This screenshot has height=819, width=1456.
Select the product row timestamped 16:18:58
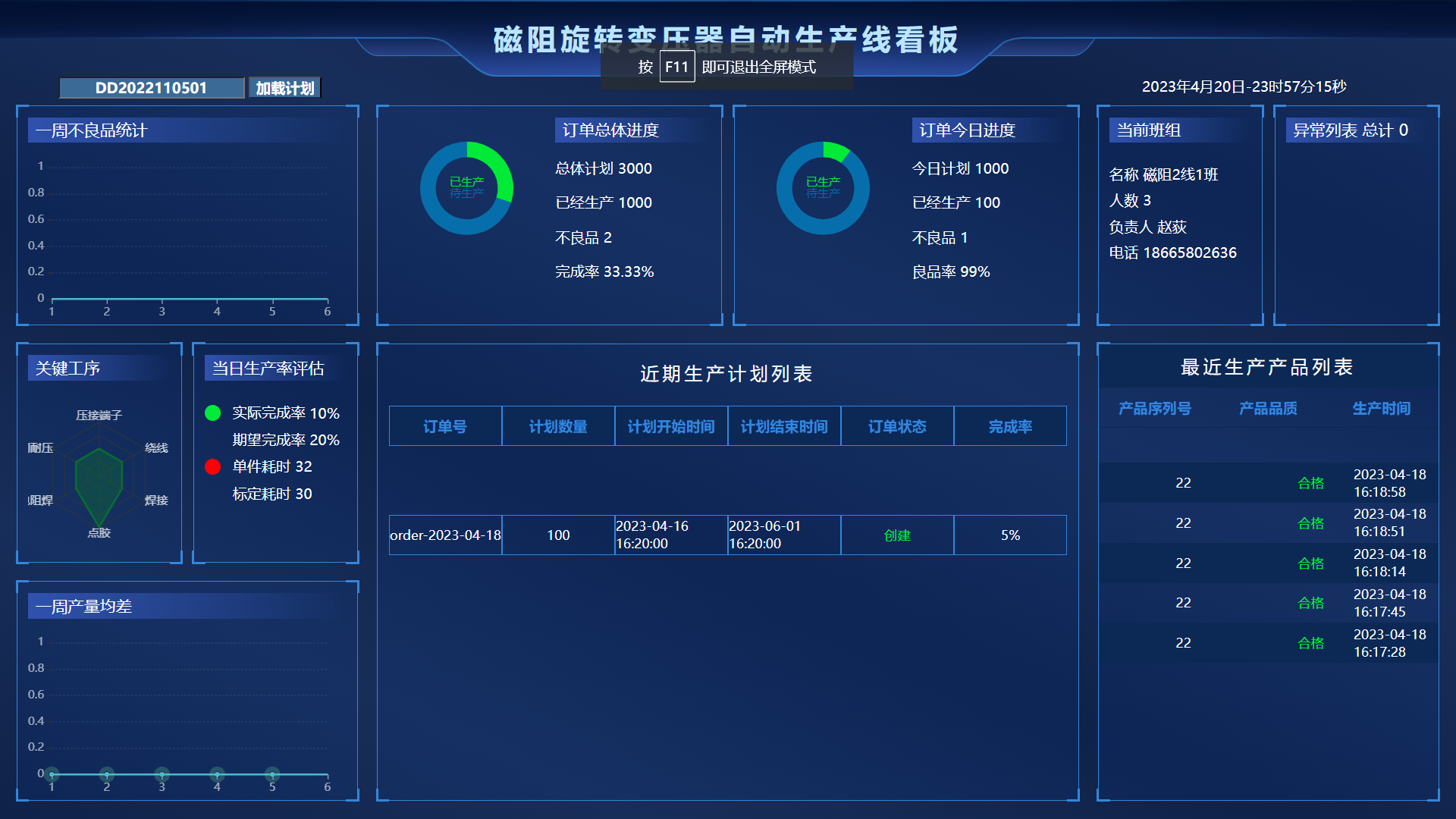click(1268, 483)
